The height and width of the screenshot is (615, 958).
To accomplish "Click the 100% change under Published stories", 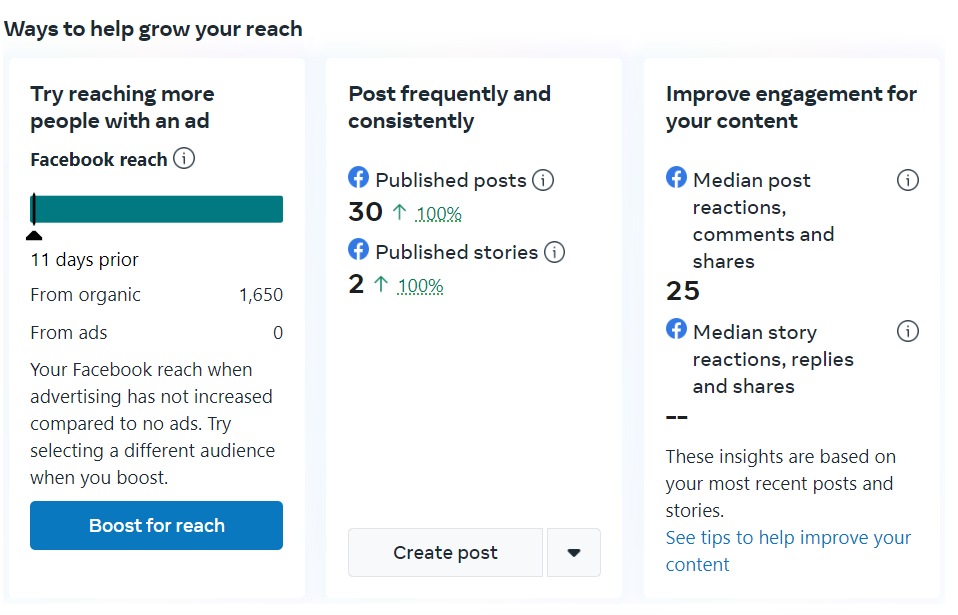I will [x=420, y=286].
